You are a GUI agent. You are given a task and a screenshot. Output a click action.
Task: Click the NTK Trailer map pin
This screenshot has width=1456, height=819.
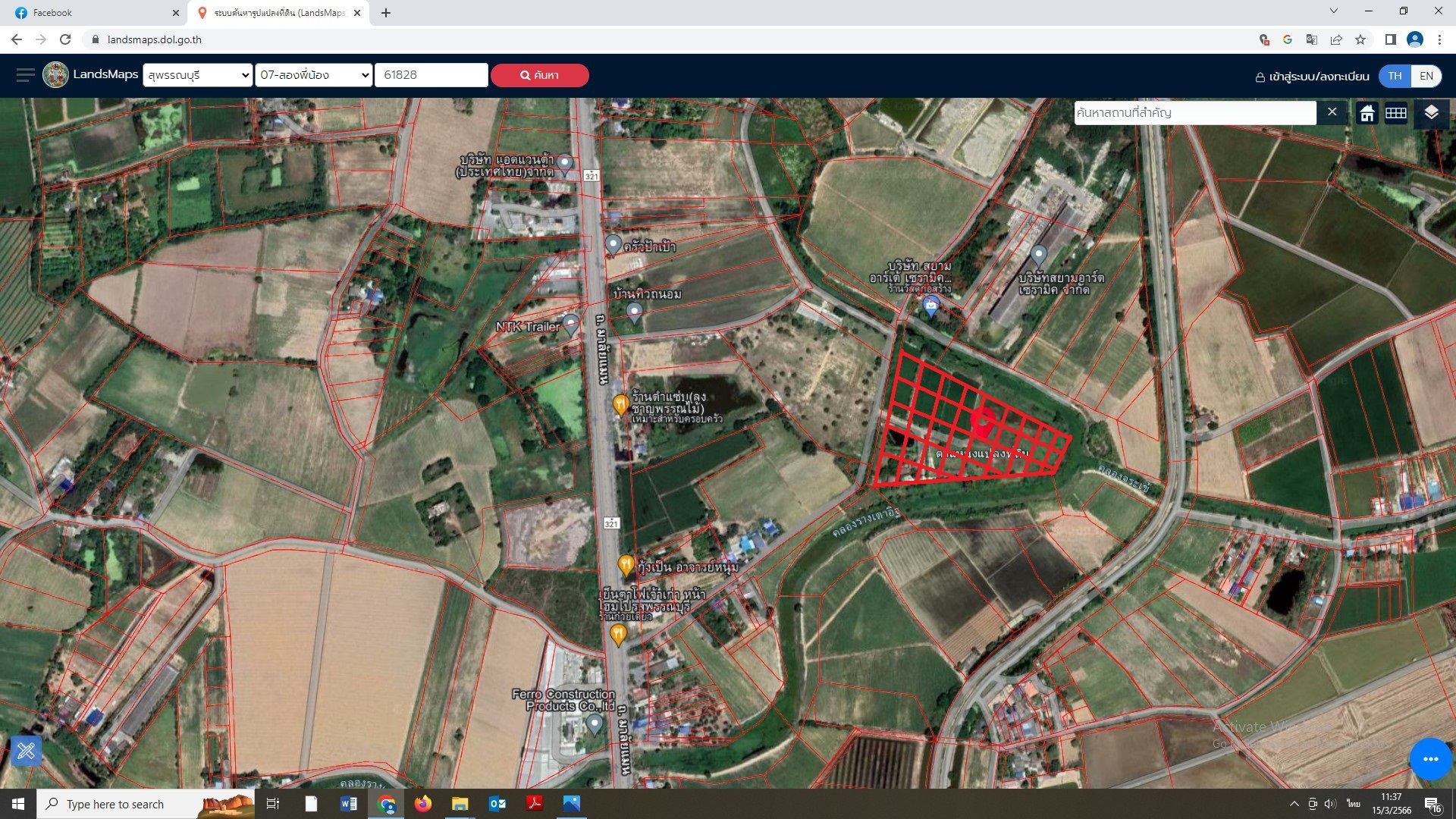point(571,325)
